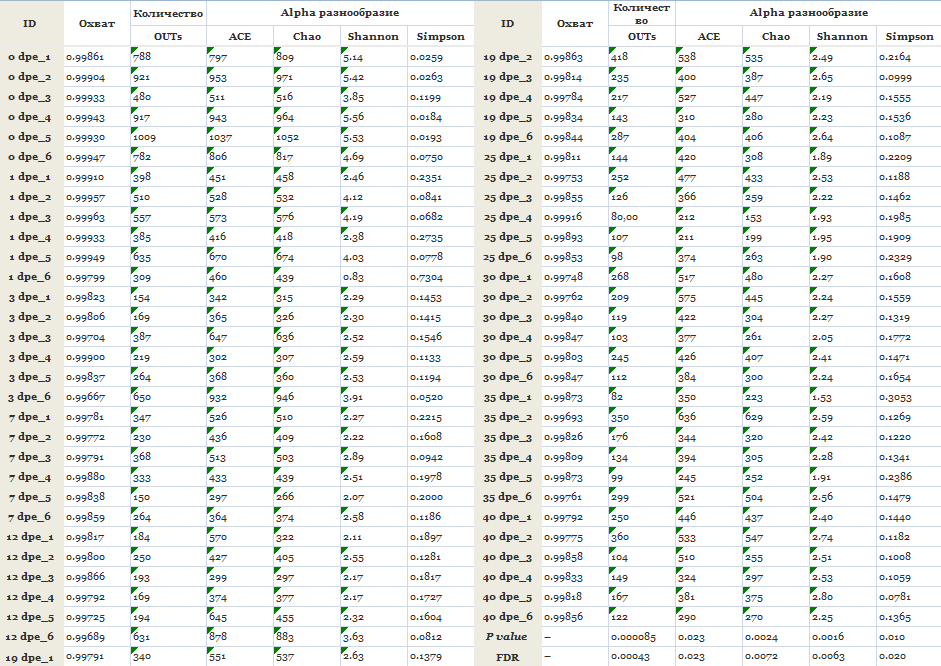
Task: Click coverage value 0.99856 for 40 dpe_6
Action: [564, 617]
